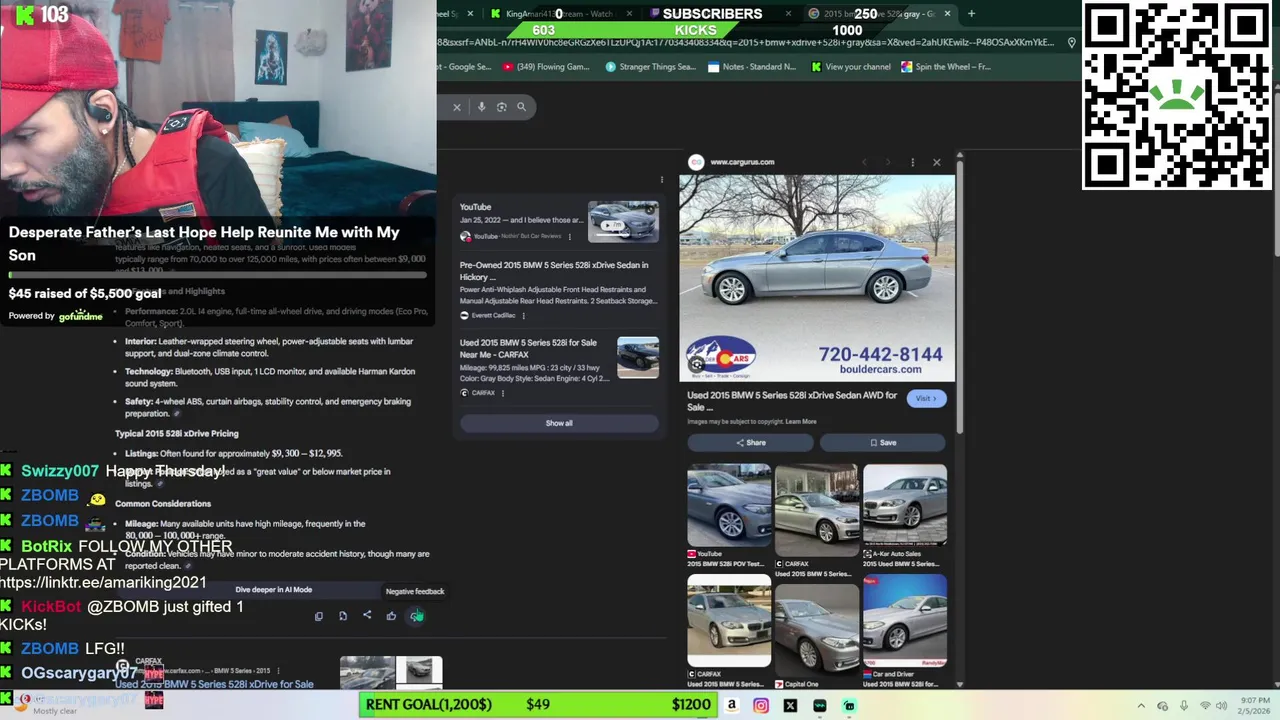Show hidden system tray icons chevron
Screen dimensions: 1280x720
click(x=1141, y=706)
